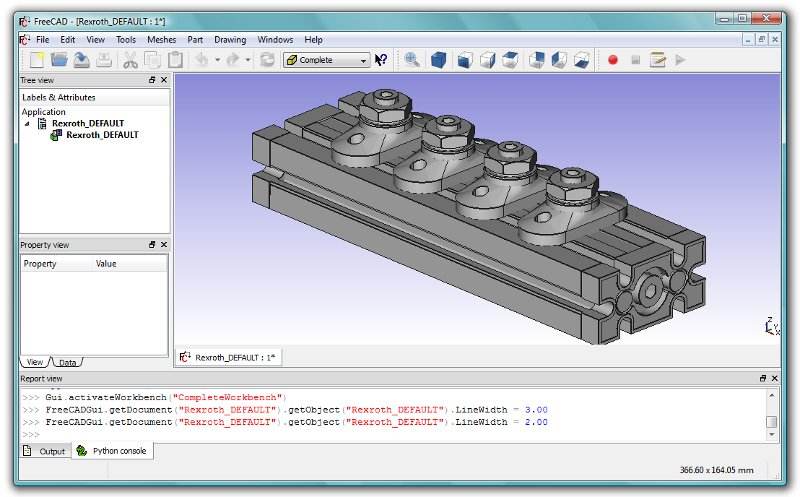The height and width of the screenshot is (497, 800).
Task: Open the Meshes menu
Action: click(x=161, y=39)
